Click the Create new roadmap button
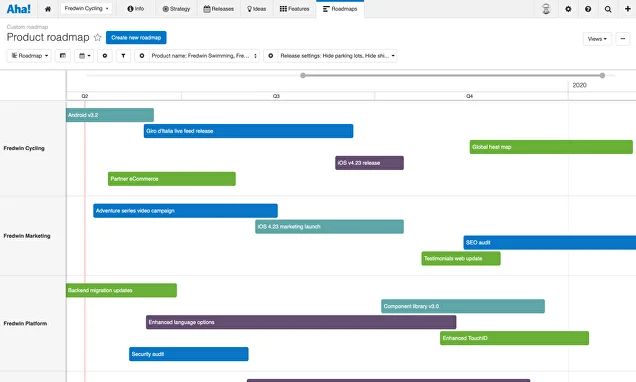636x382 pixels. click(136, 37)
